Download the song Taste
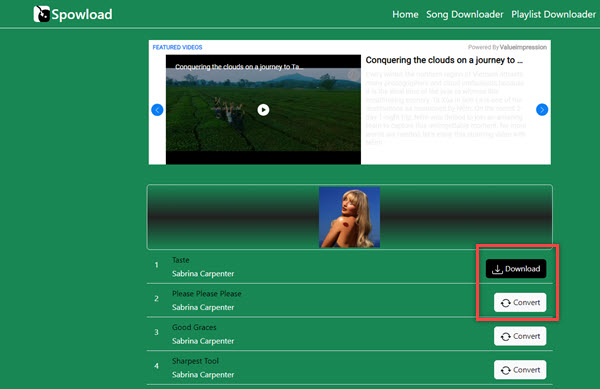Viewport: 600px width, 389px height. pyautogui.click(x=516, y=269)
